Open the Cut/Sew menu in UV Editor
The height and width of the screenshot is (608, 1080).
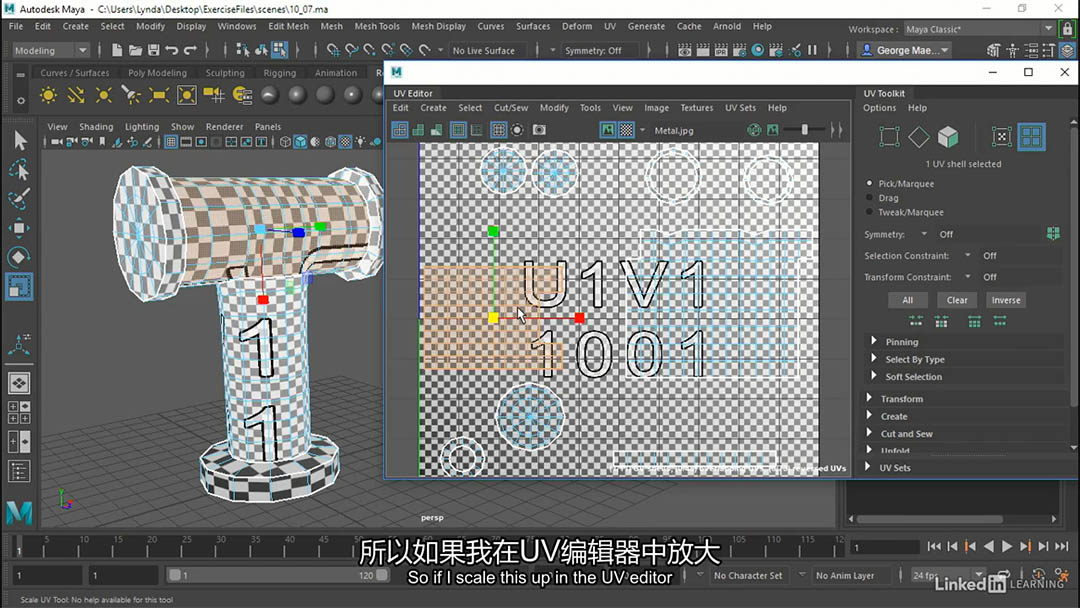(511, 108)
